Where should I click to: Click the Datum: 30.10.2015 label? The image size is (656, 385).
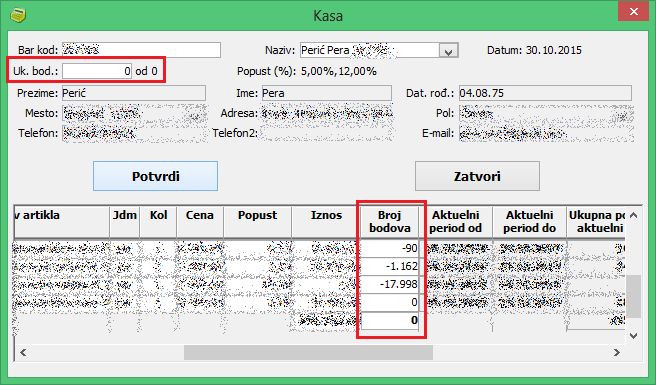[534, 50]
